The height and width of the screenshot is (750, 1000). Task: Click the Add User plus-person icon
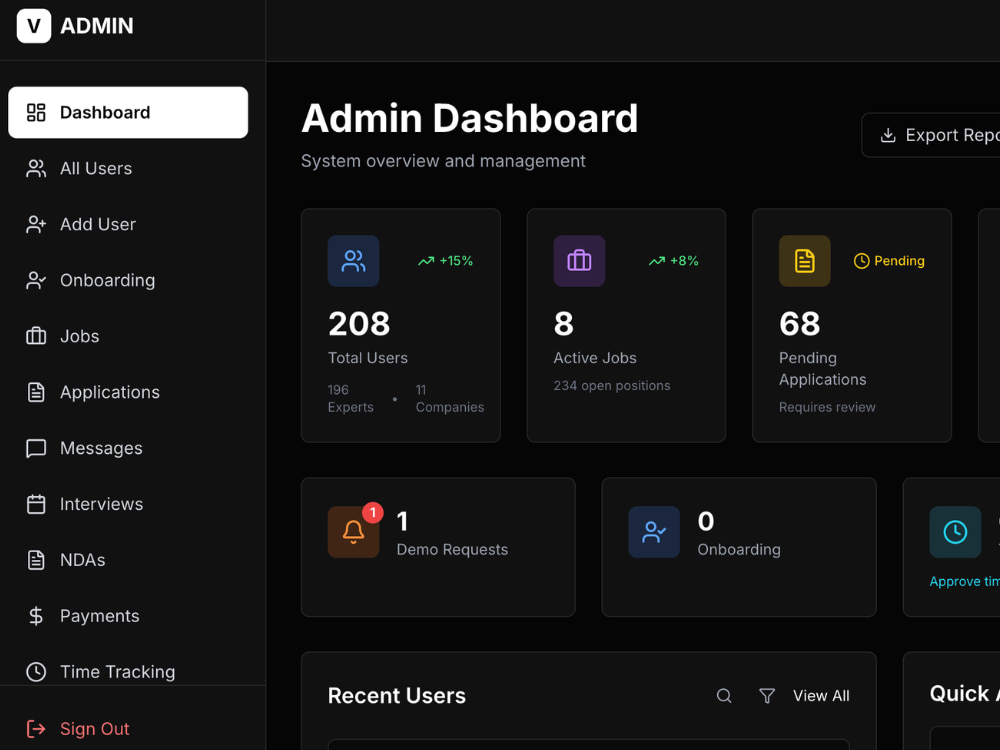[x=36, y=224]
